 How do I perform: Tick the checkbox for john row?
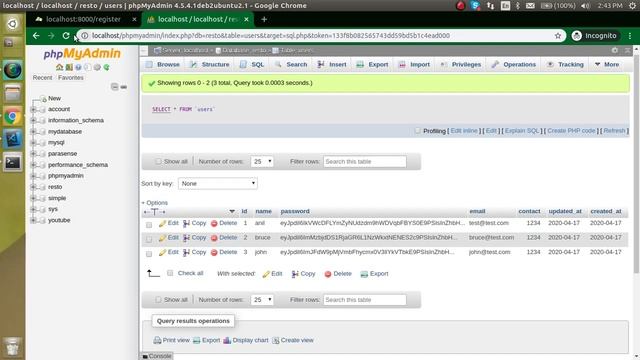[149, 254]
